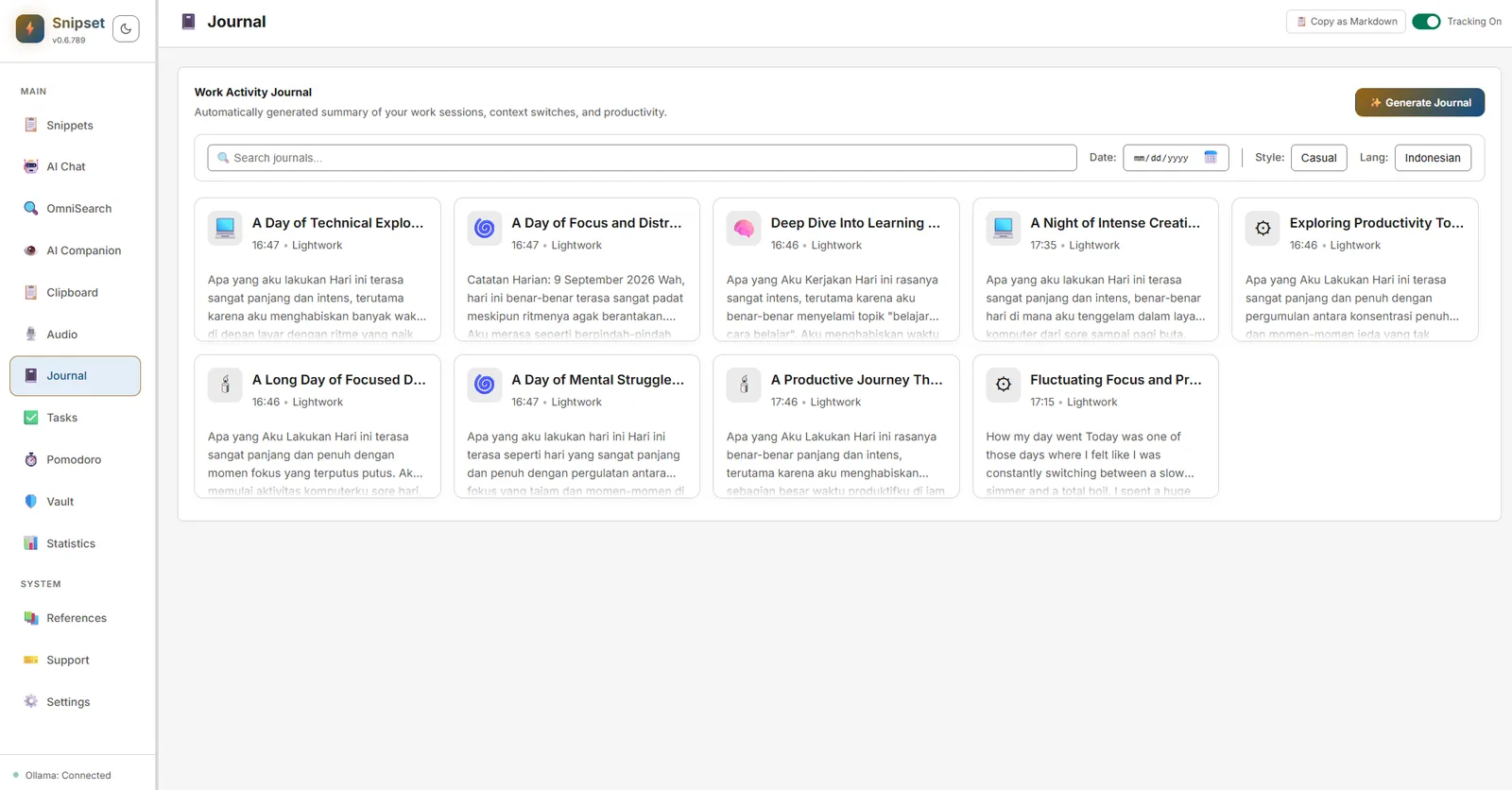Open A Productive Journey Th... card

coord(836,426)
